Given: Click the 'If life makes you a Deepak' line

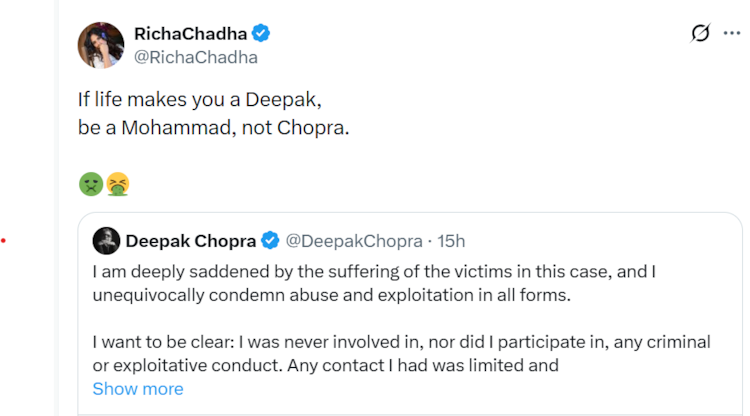Looking at the screenshot, I should pyautogui.click(x=200, y=101).
